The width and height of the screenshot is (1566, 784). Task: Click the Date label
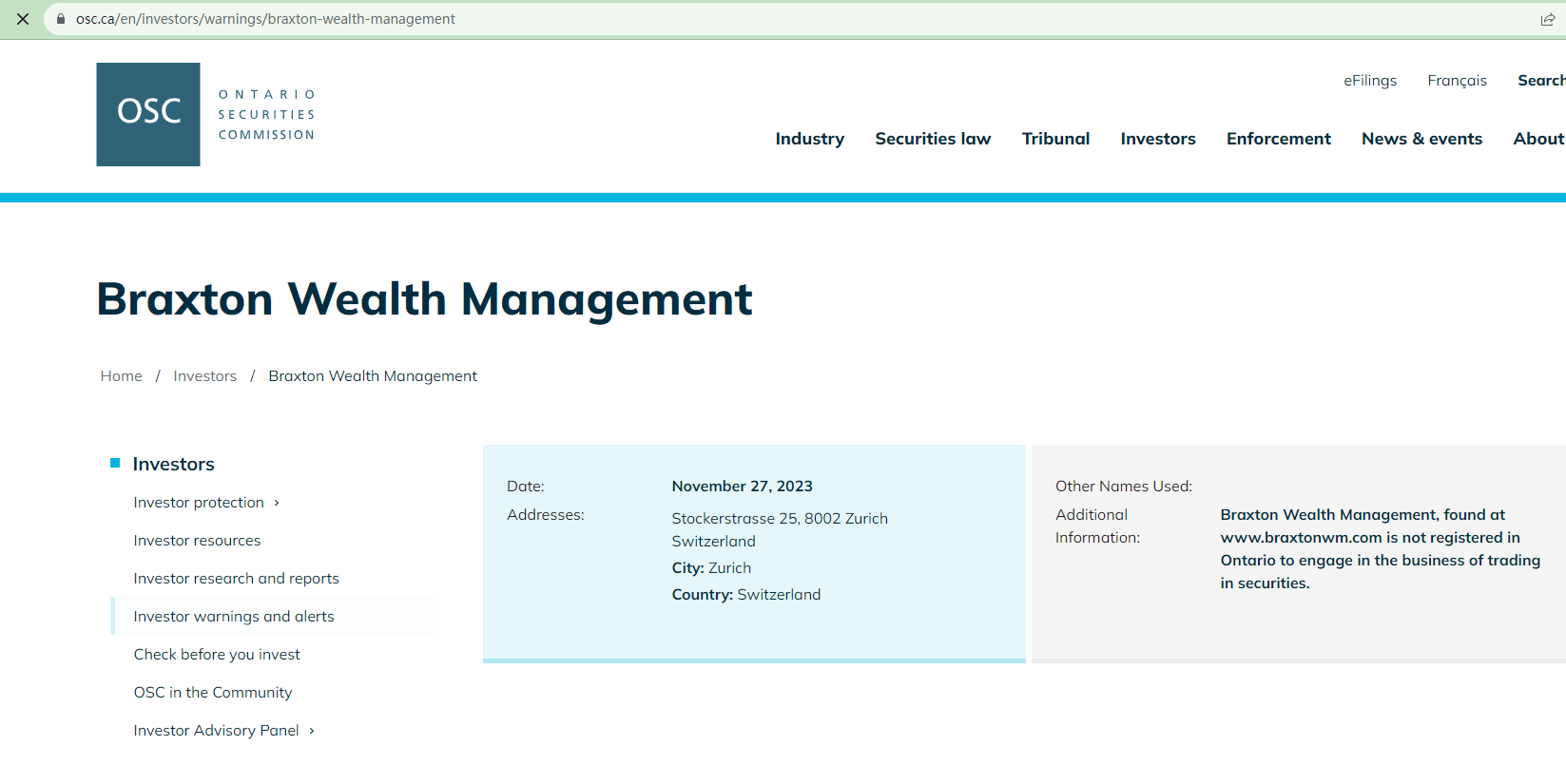[x=526, y=487]
